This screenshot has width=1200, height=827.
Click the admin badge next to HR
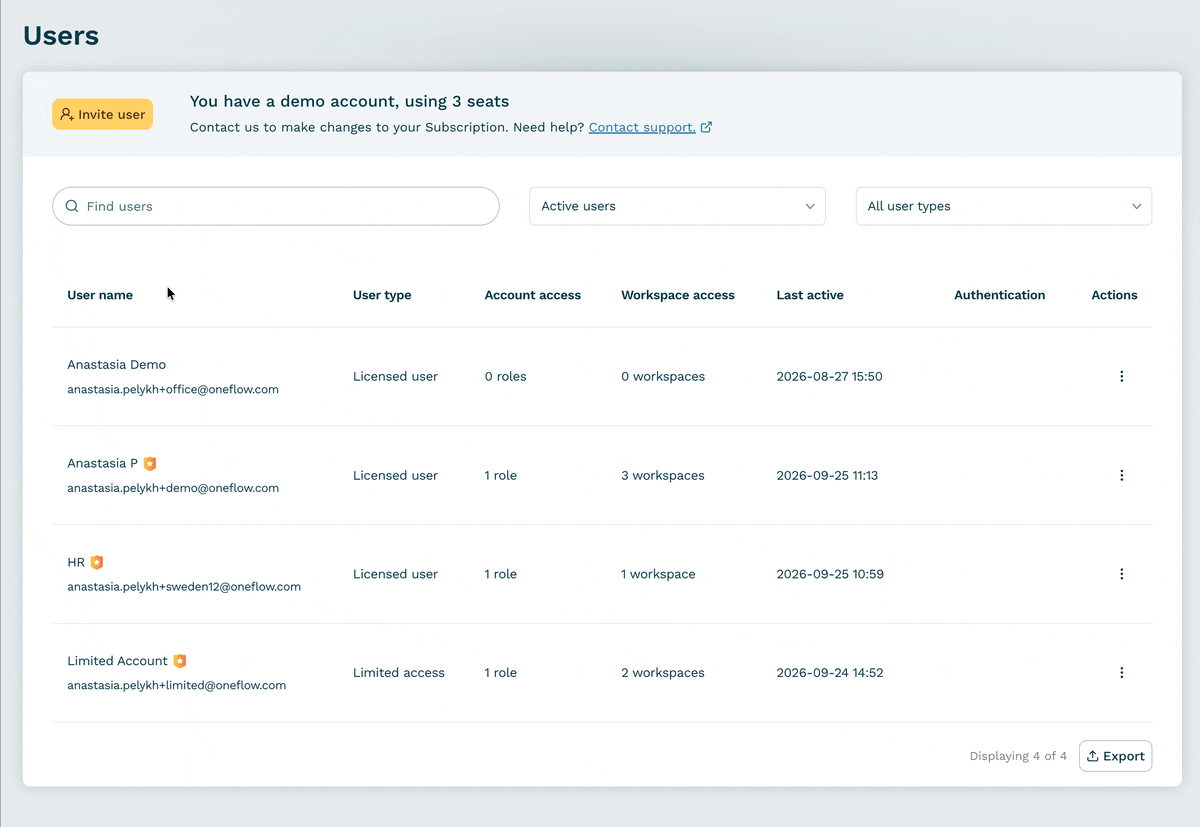97,562
